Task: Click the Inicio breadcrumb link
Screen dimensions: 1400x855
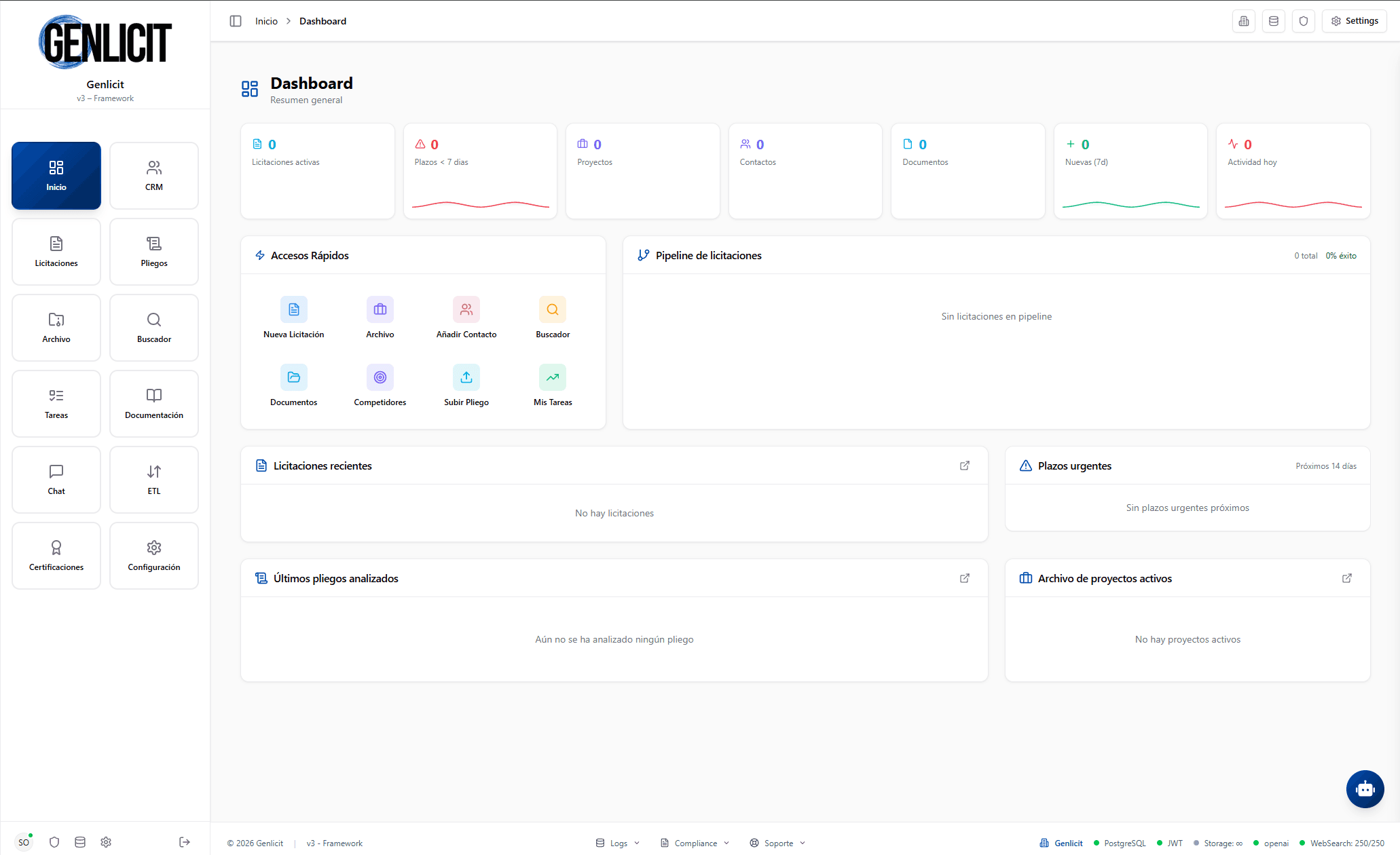Action: (266, 21)
